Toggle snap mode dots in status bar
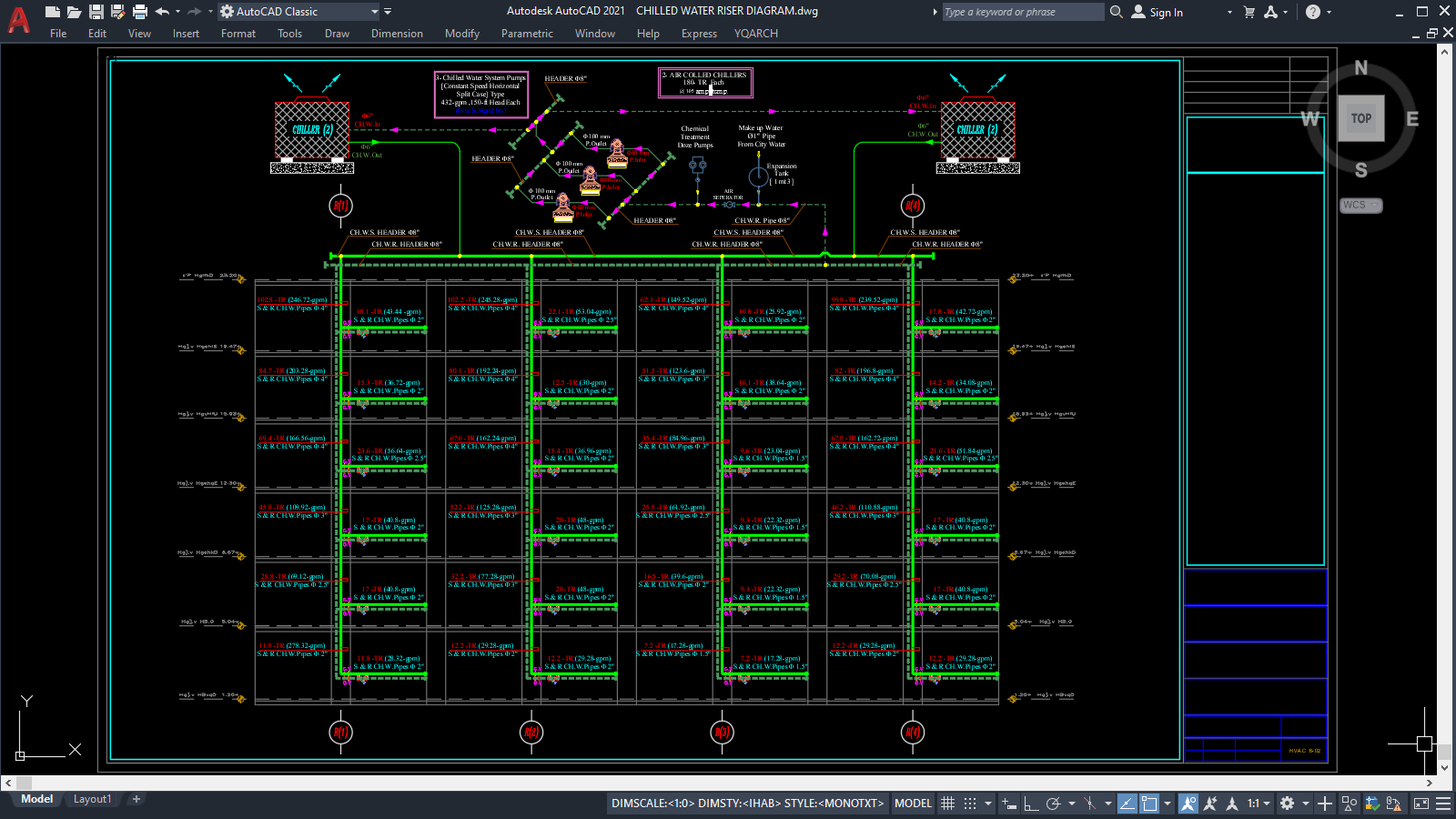The width and height of the screenshot is (1456, 819). tap(970, 804)
